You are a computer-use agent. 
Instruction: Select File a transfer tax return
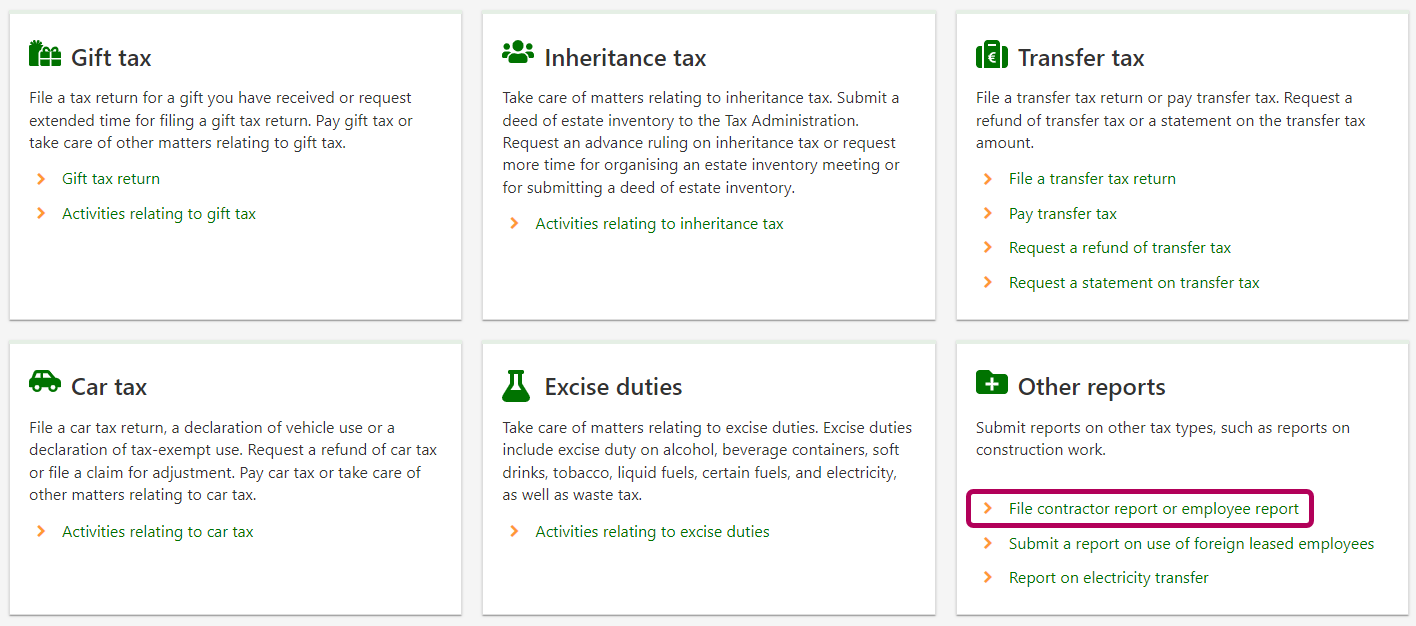tap(1092, 179)
